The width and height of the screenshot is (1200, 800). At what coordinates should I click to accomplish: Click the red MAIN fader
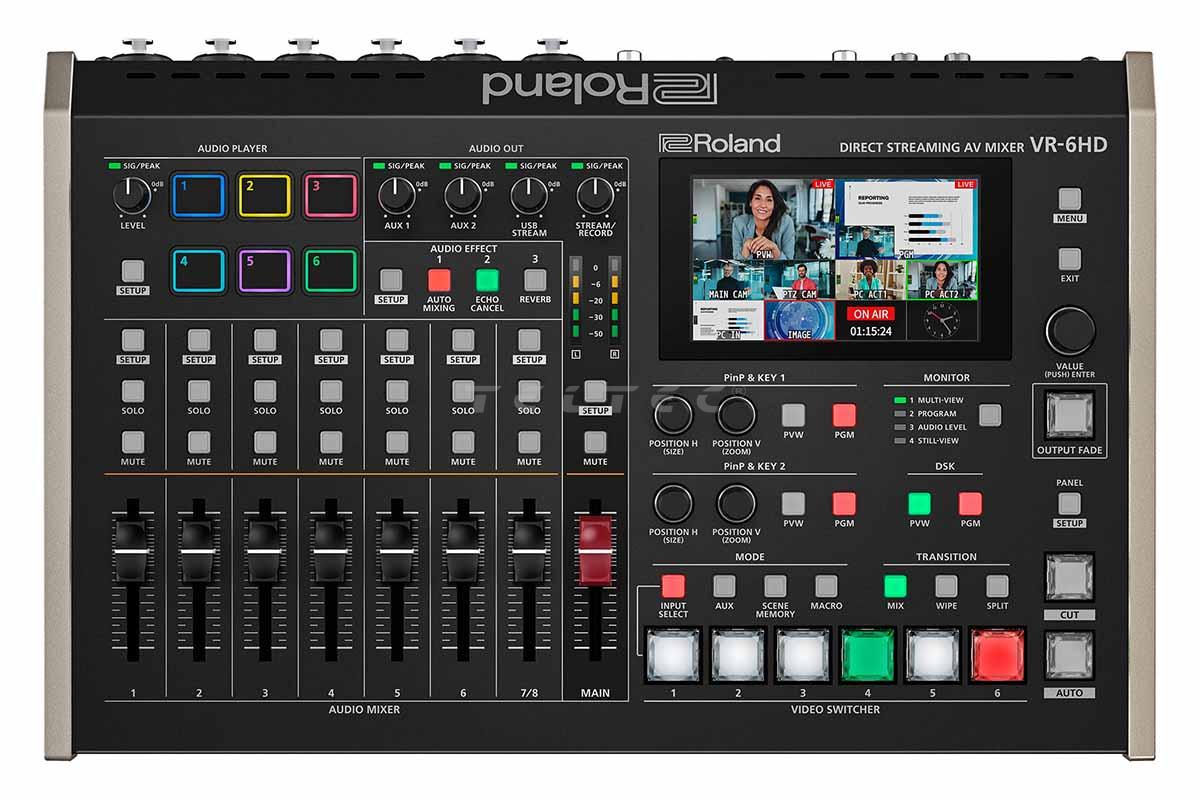point(595,540)
